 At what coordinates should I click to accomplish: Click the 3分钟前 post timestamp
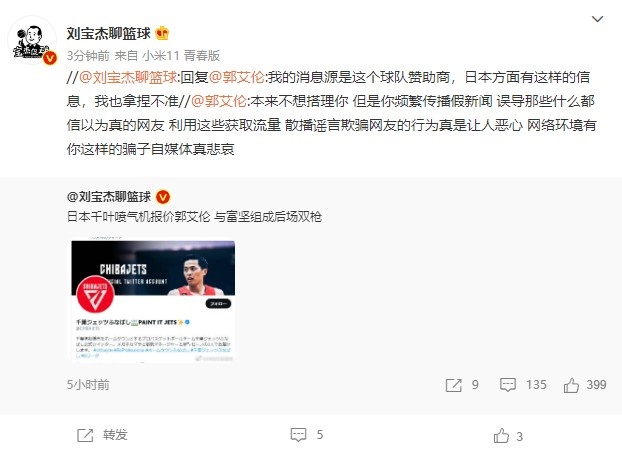(x=88, y=56)
